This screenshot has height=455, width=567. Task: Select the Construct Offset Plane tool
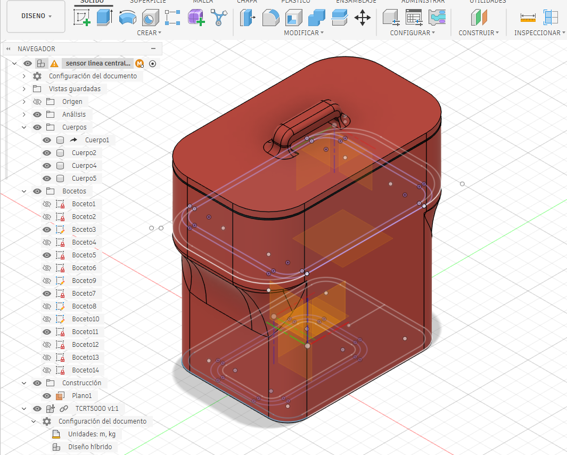point(479,17)
